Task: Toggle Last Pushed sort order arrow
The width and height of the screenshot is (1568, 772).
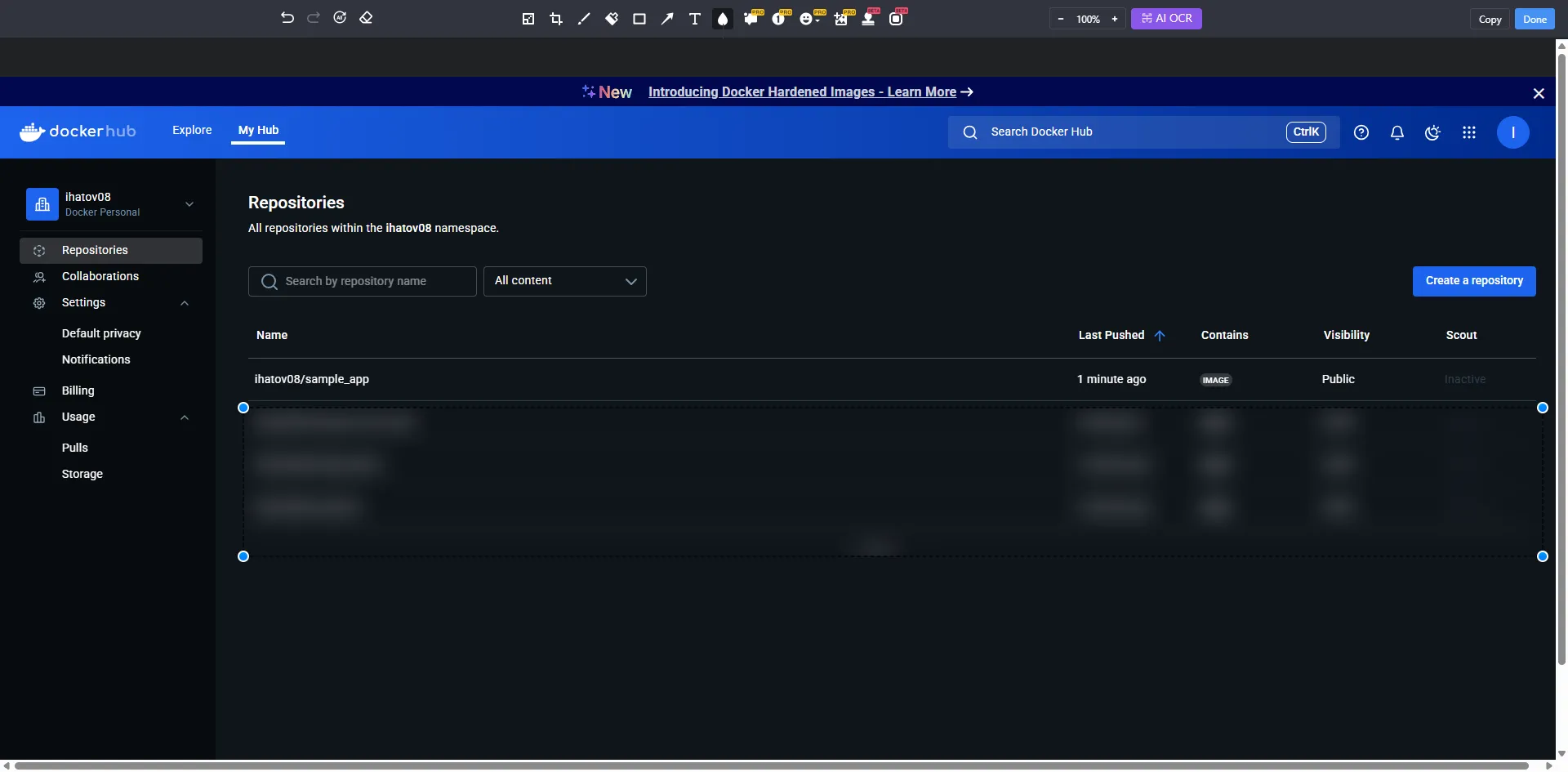Action: coord(1160,336)
